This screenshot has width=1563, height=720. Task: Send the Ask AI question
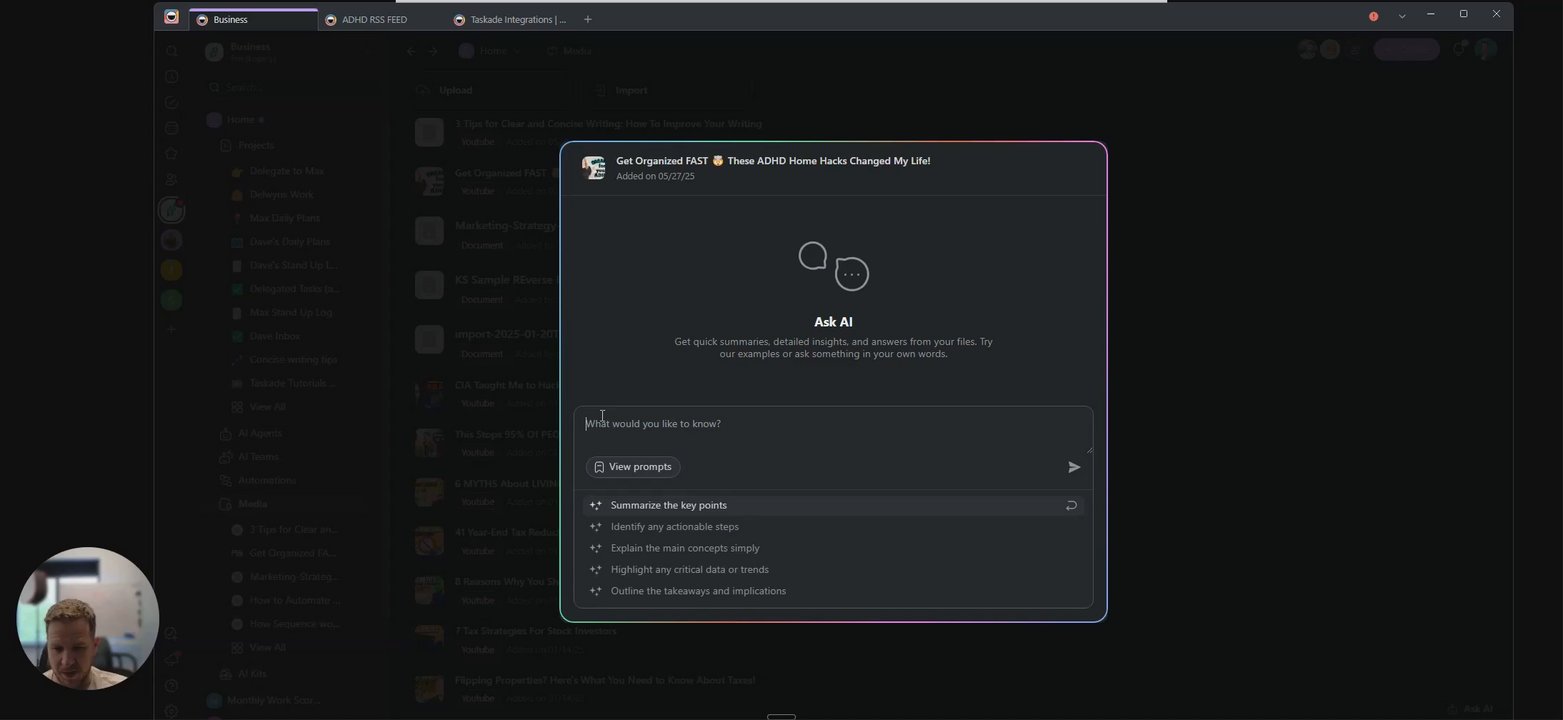[x=1074, y=467]
